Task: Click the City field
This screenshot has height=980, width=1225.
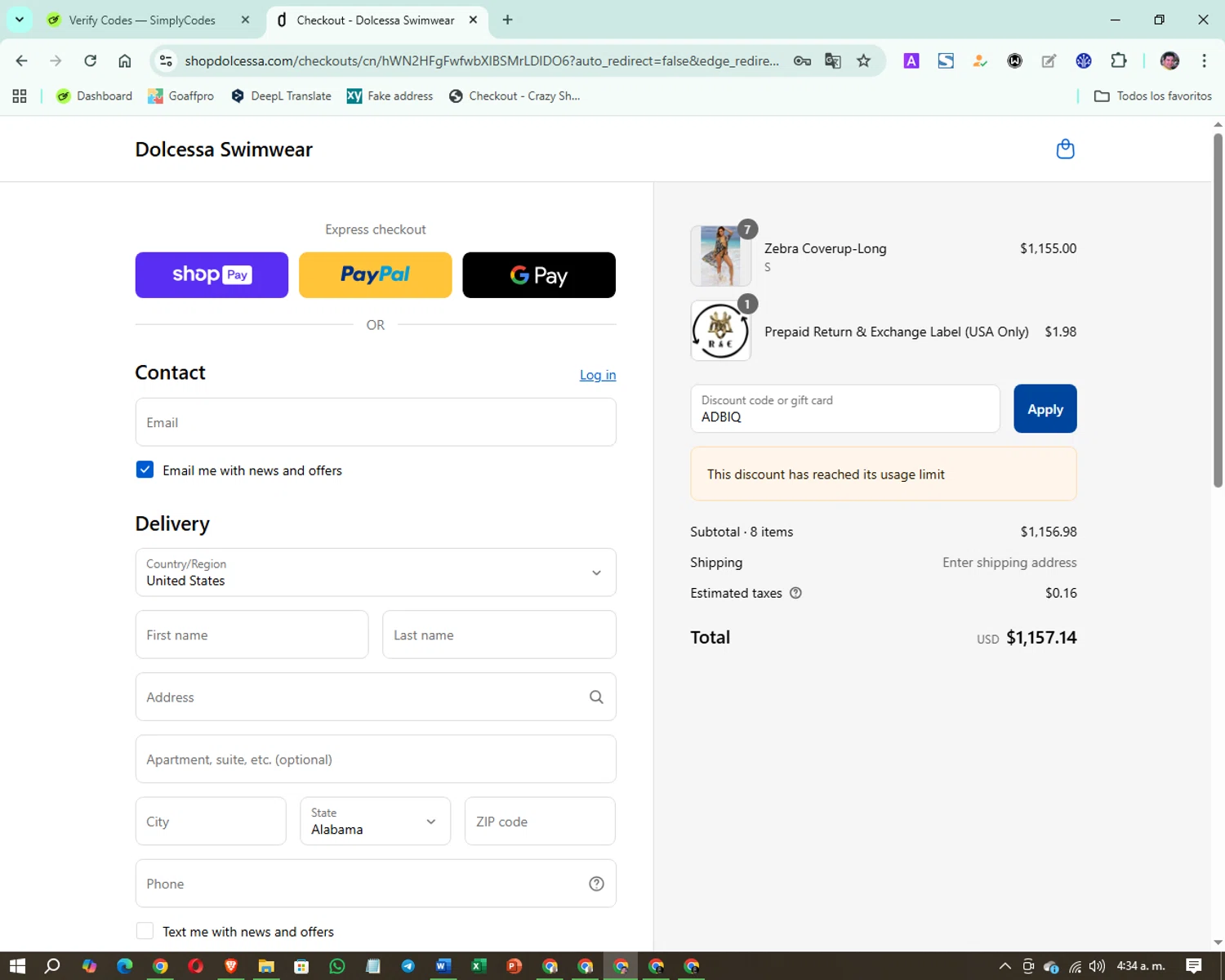Action: point(211,821)
